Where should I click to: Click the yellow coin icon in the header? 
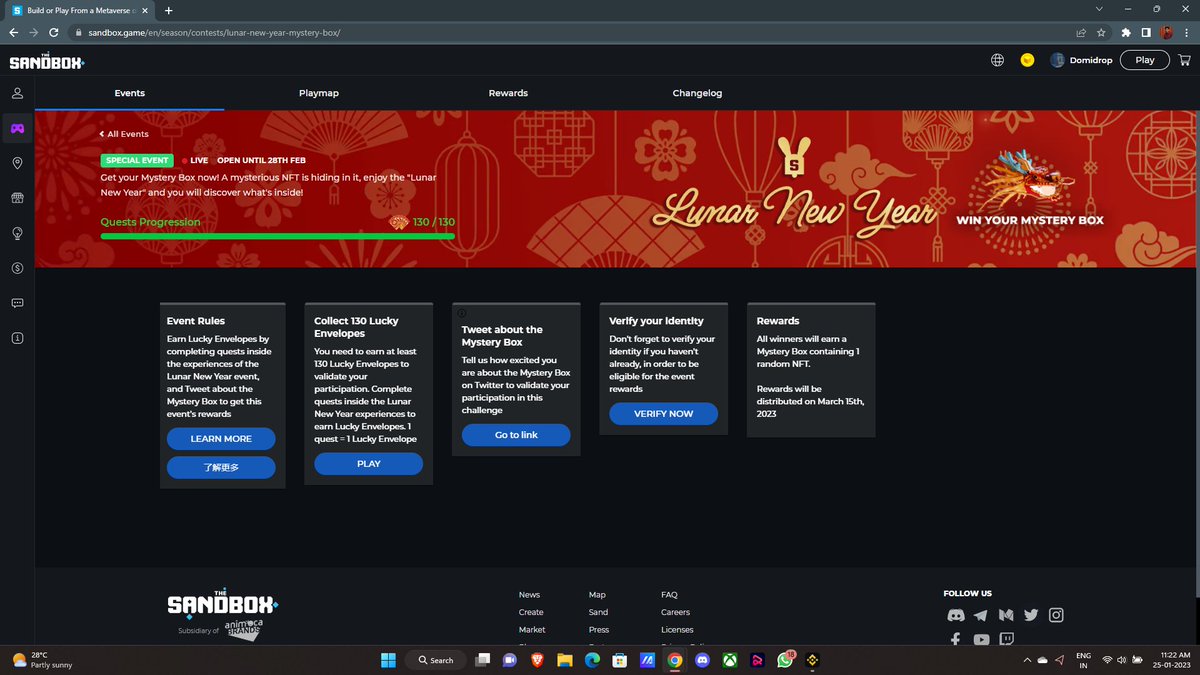pos(1027,60)
